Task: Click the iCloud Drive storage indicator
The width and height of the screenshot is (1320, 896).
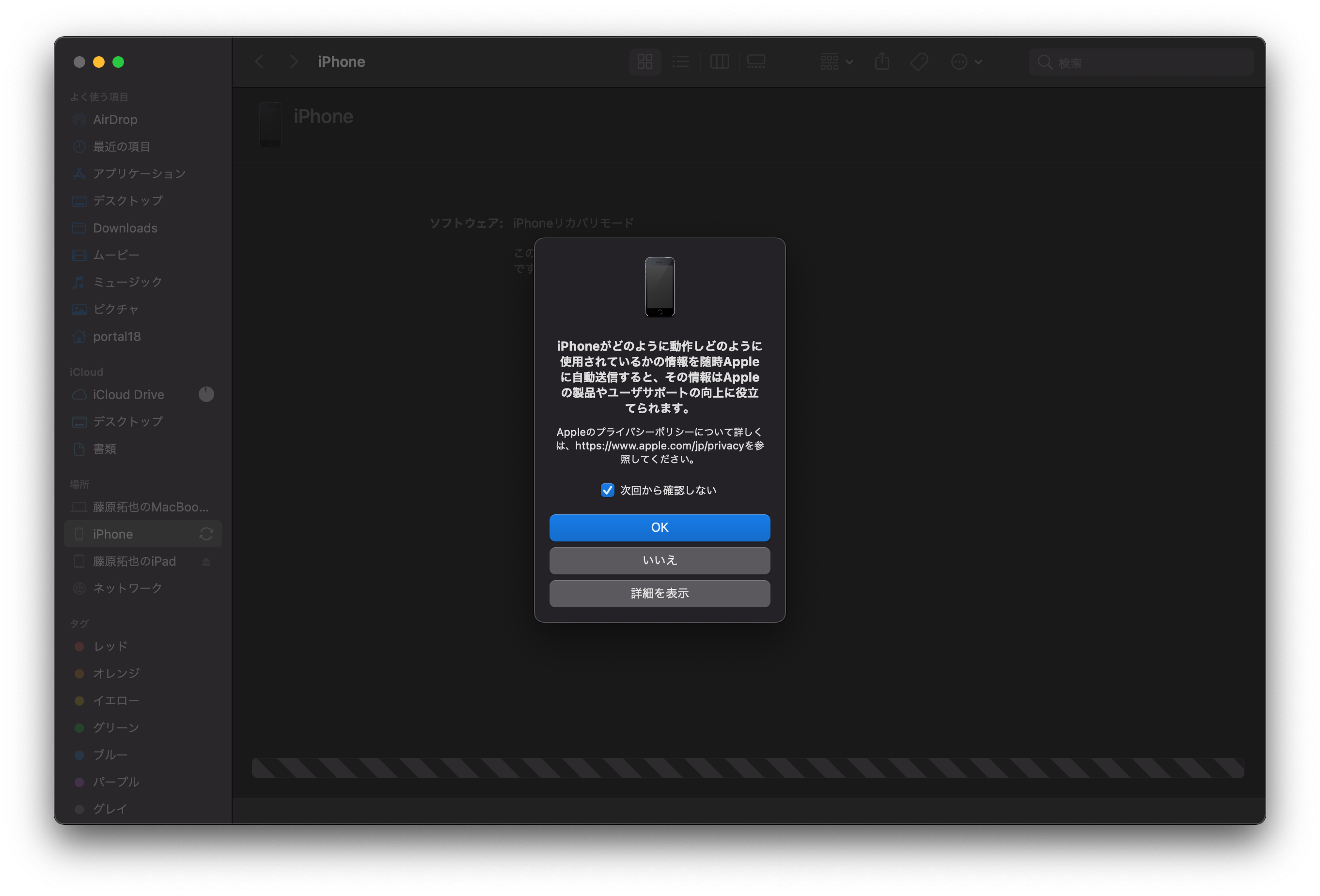Action: pos(206,395)
